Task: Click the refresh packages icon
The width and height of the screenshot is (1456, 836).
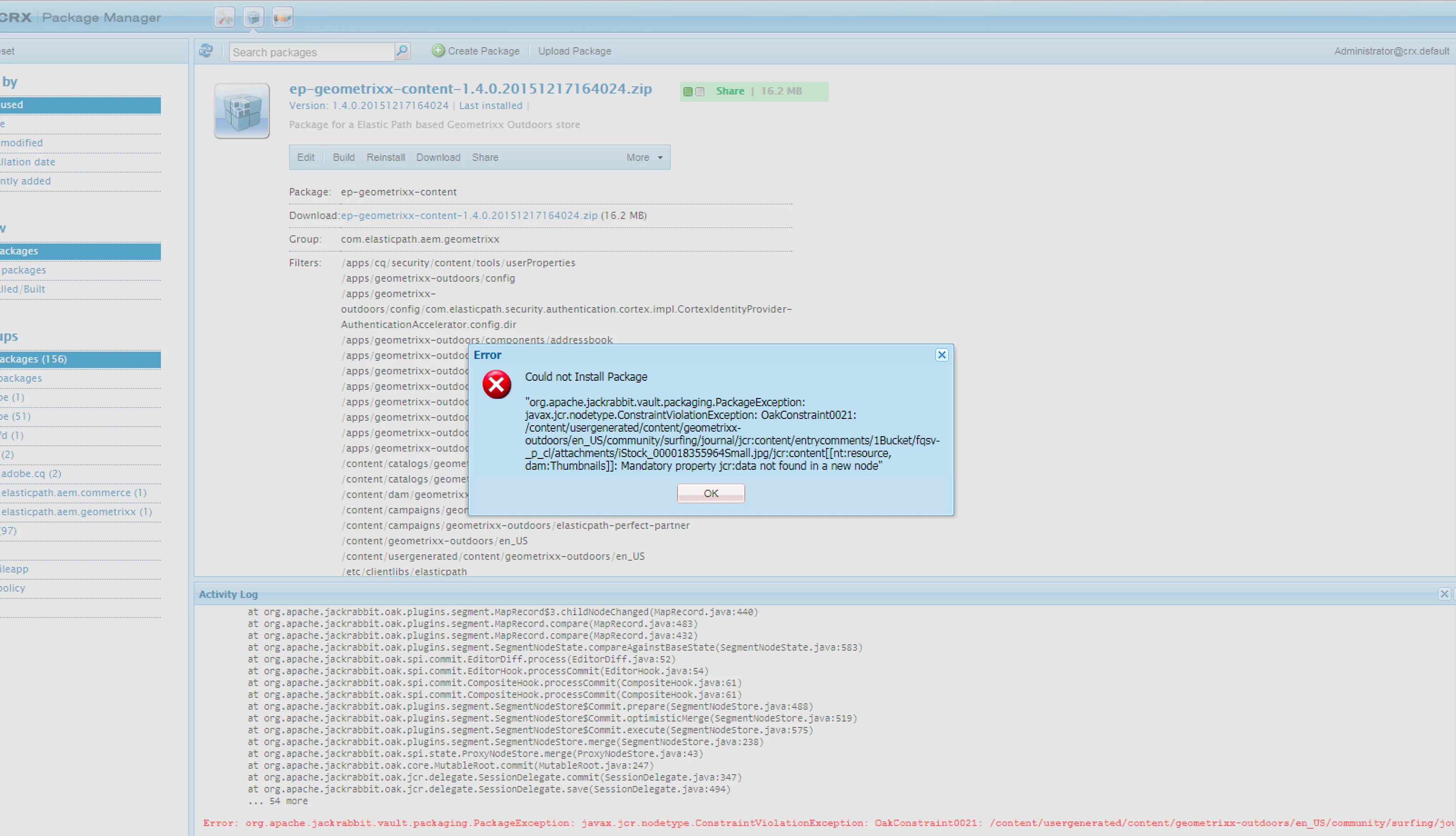Action: coord(206,51)
